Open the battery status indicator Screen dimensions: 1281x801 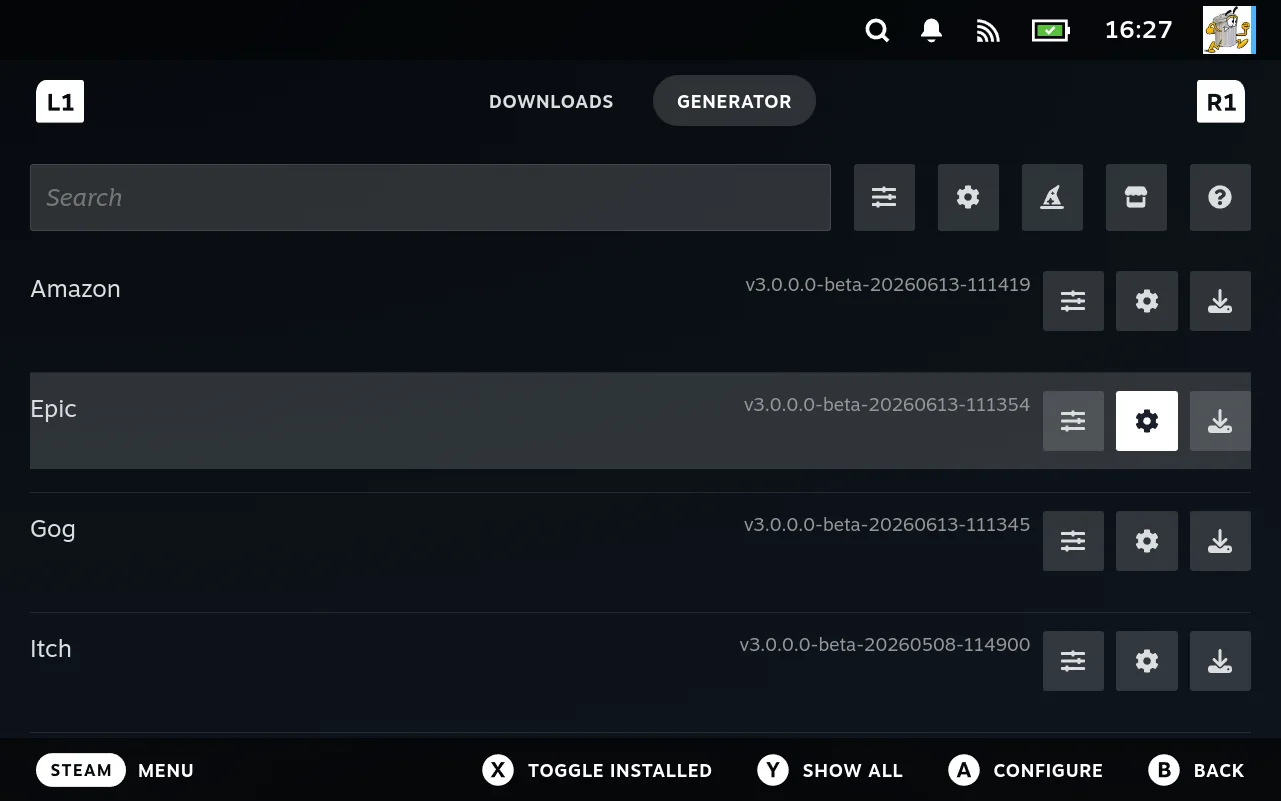(1050, 31)
